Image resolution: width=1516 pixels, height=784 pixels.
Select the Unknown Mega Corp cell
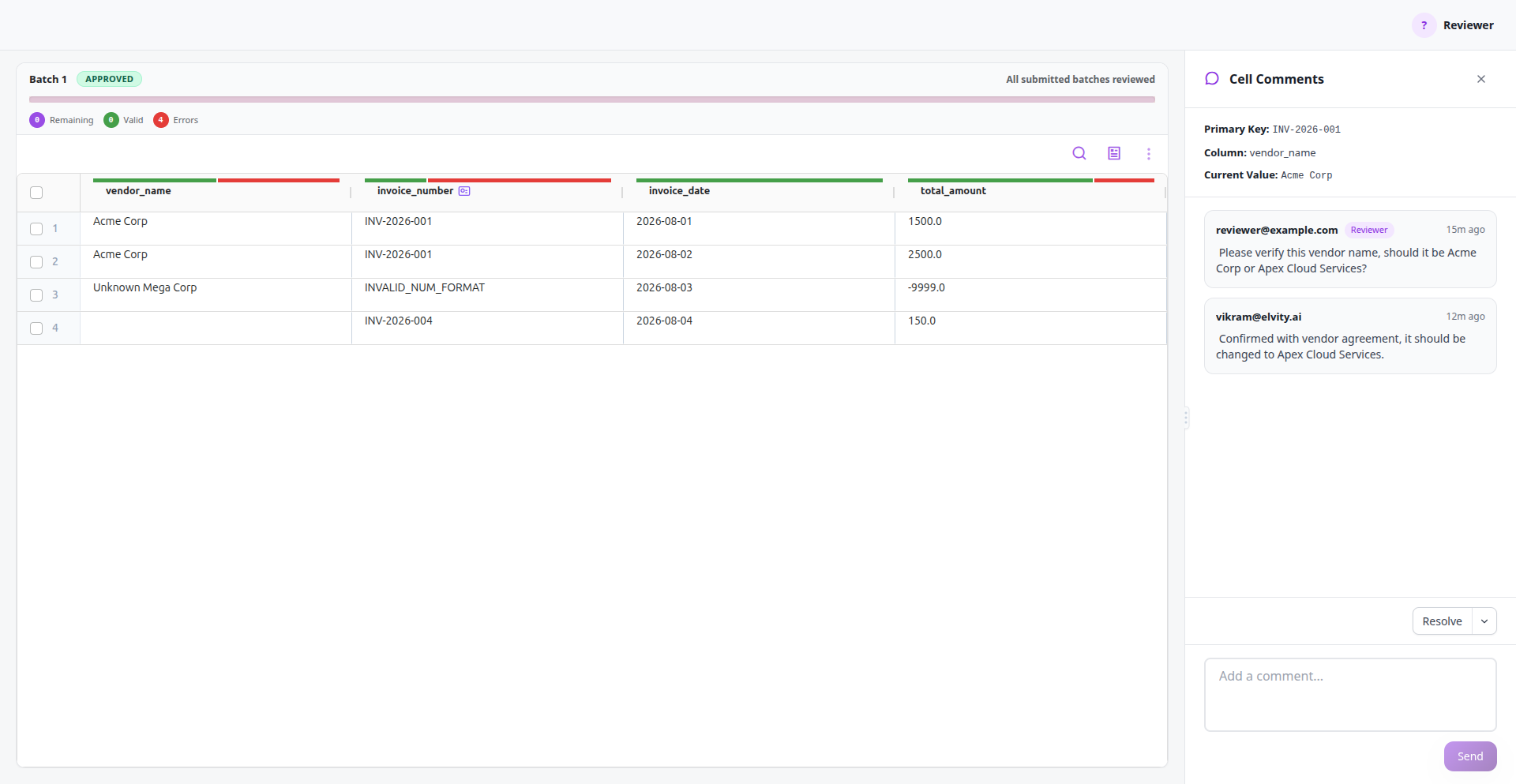[216, 294]
